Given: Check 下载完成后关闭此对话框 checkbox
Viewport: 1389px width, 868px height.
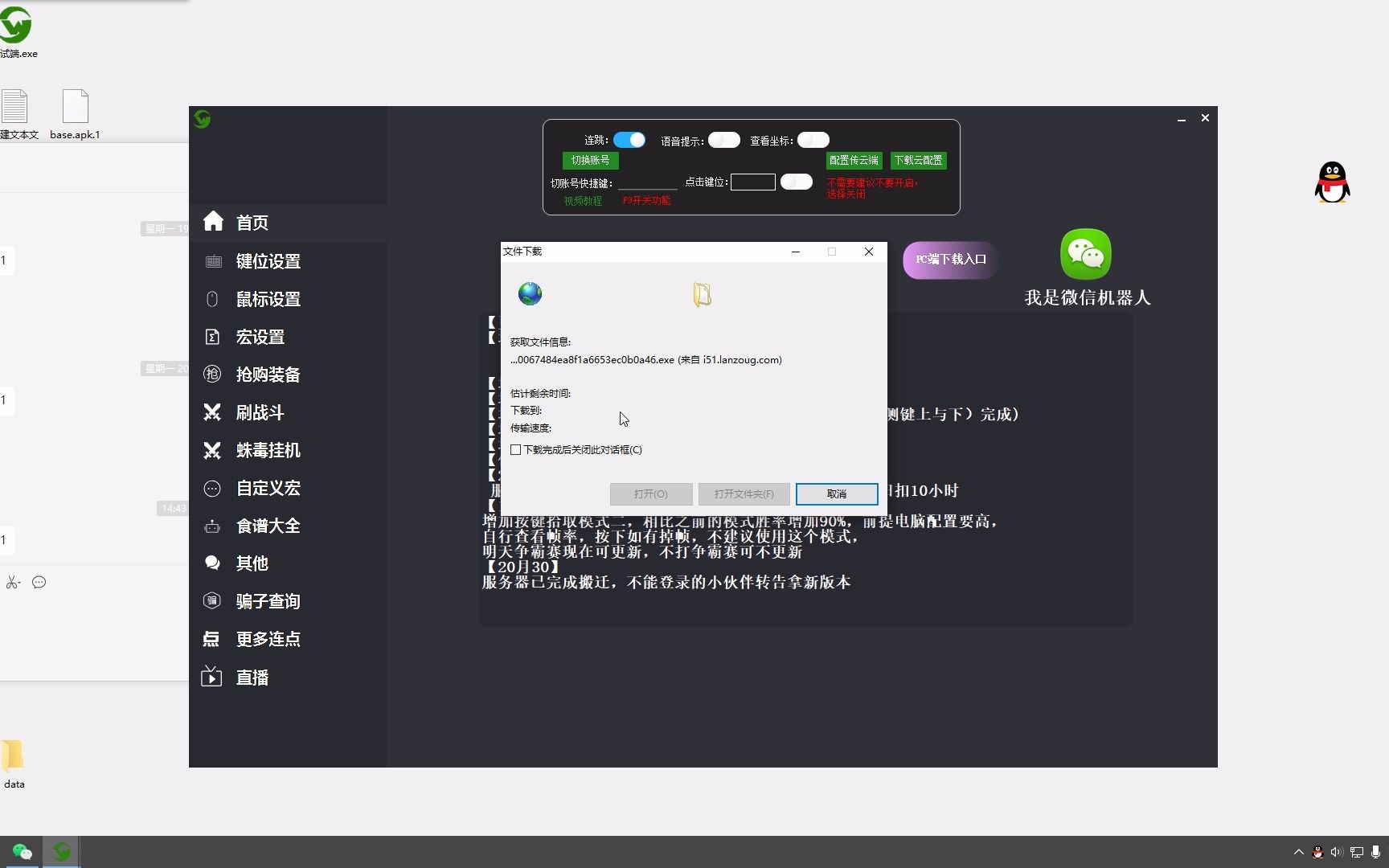Looking at the screenshot, I should (516, 450).
